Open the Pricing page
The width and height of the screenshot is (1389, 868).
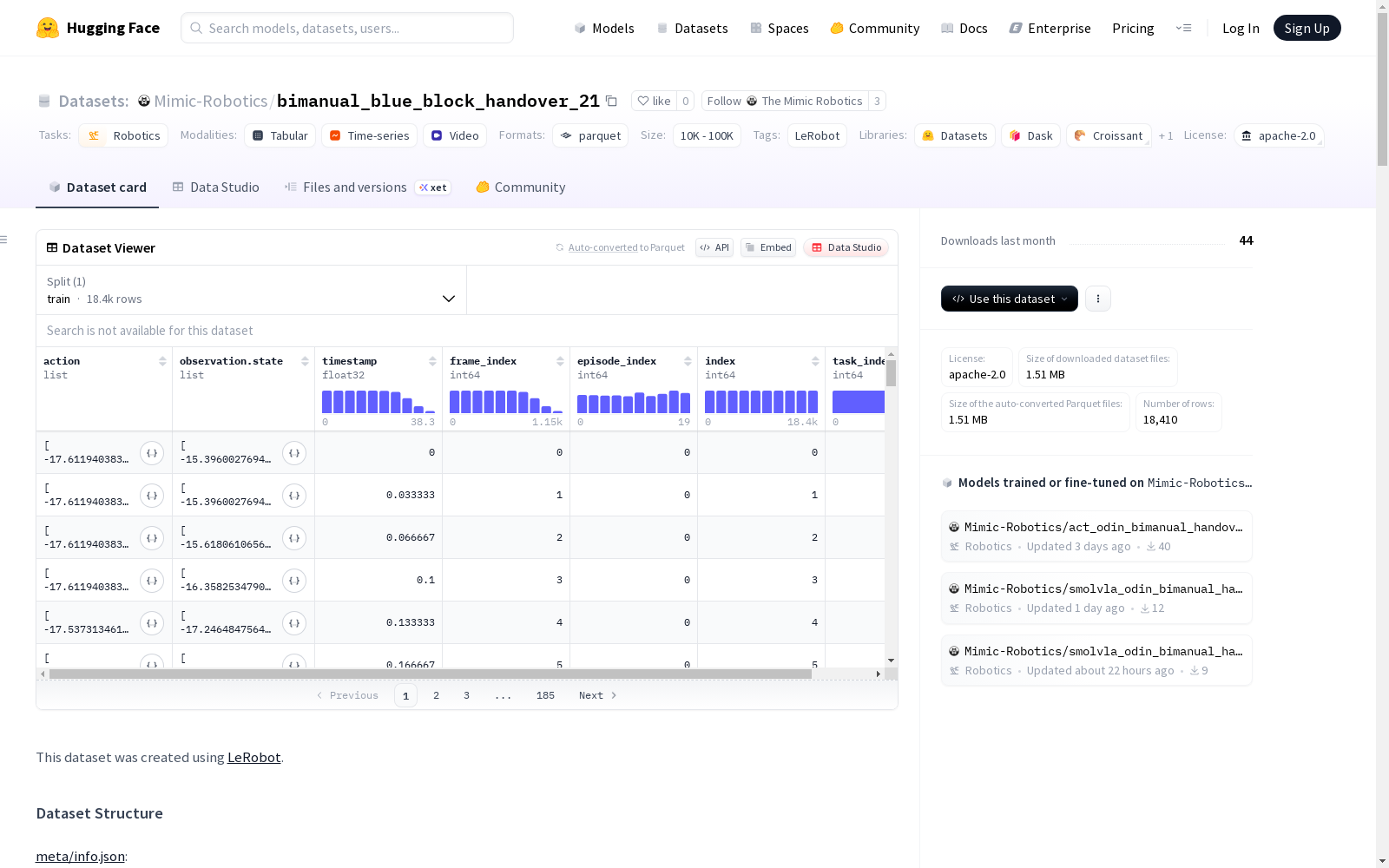(x=1133, y=28)
